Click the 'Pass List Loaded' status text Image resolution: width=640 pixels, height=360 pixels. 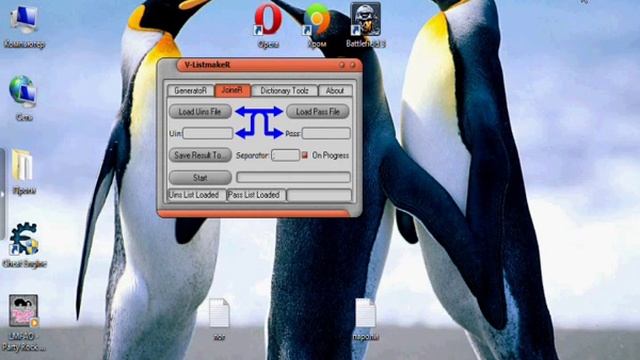[254, 195]
